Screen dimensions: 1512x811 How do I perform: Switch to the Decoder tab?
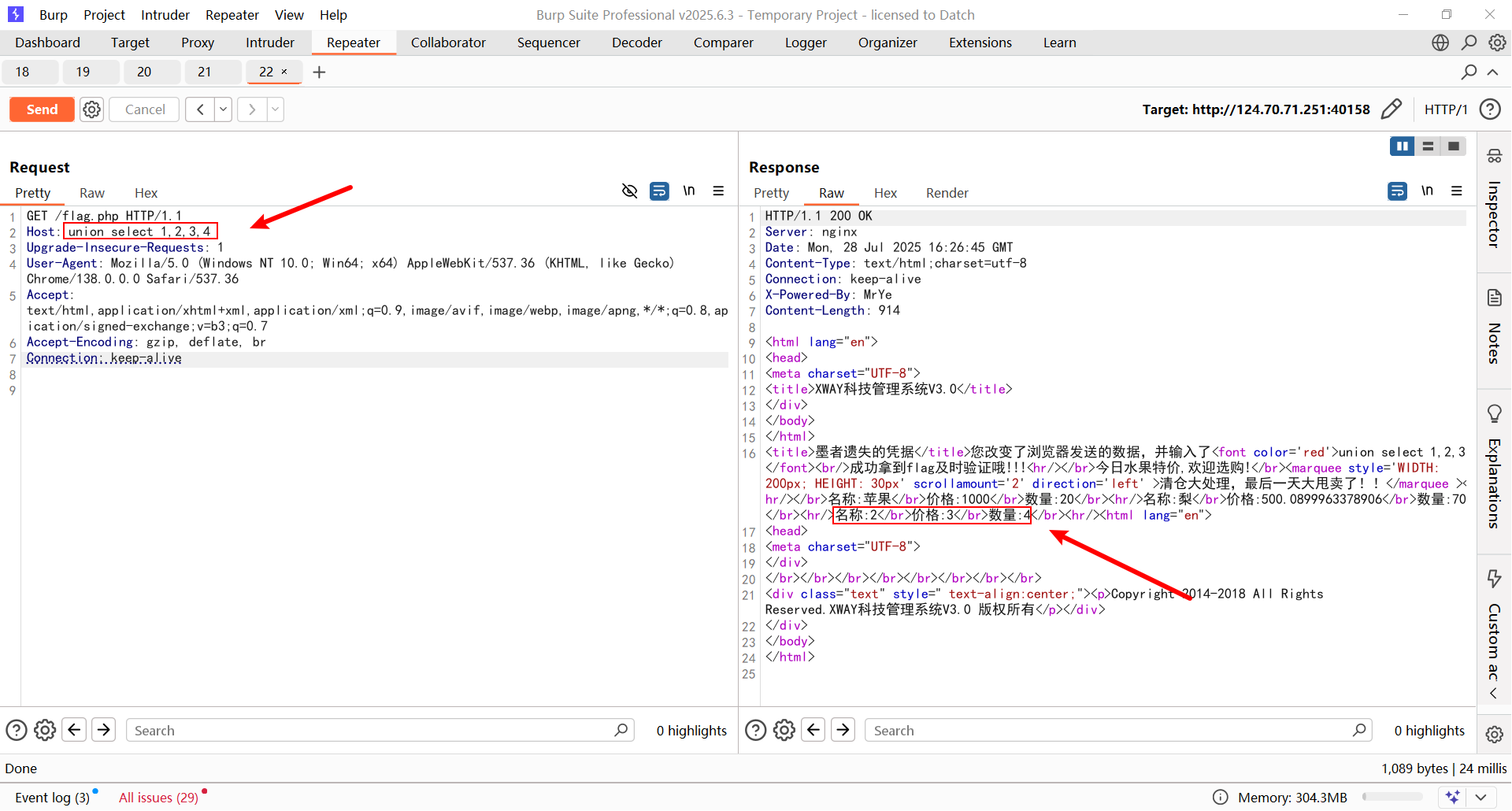coord(637,43)
